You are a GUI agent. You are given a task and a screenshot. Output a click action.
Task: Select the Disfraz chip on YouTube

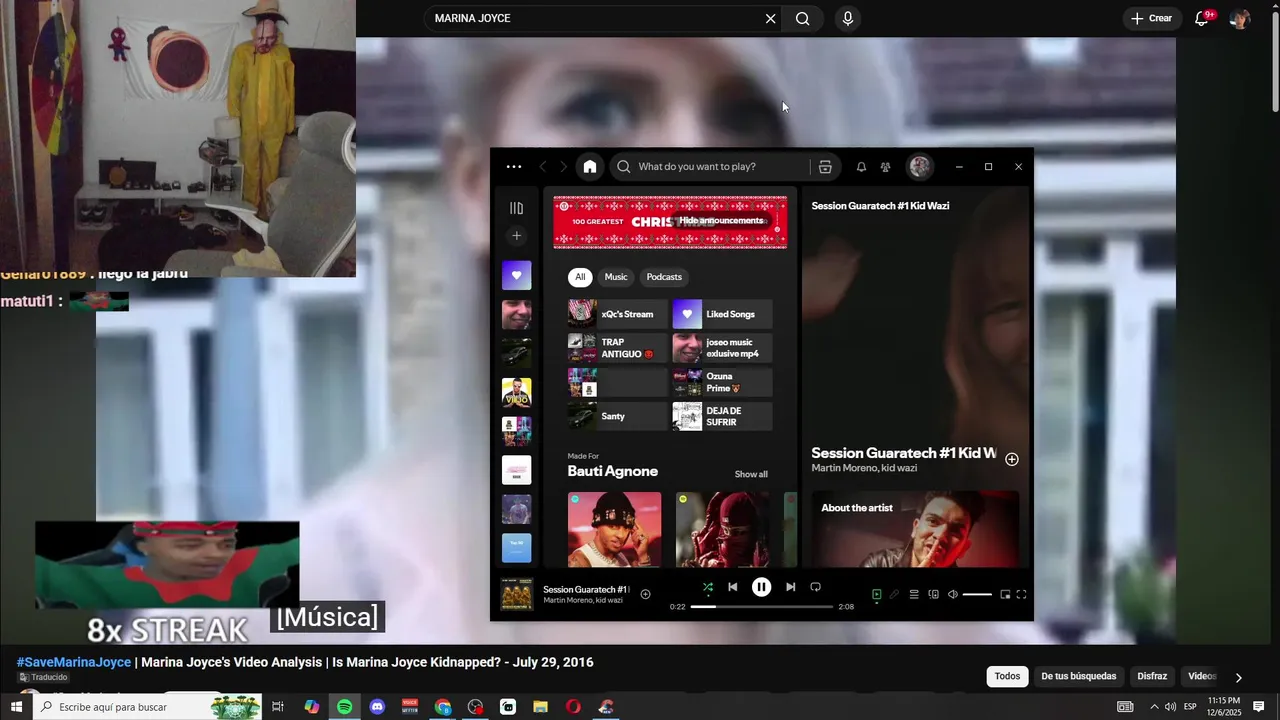pos(1153,676)
